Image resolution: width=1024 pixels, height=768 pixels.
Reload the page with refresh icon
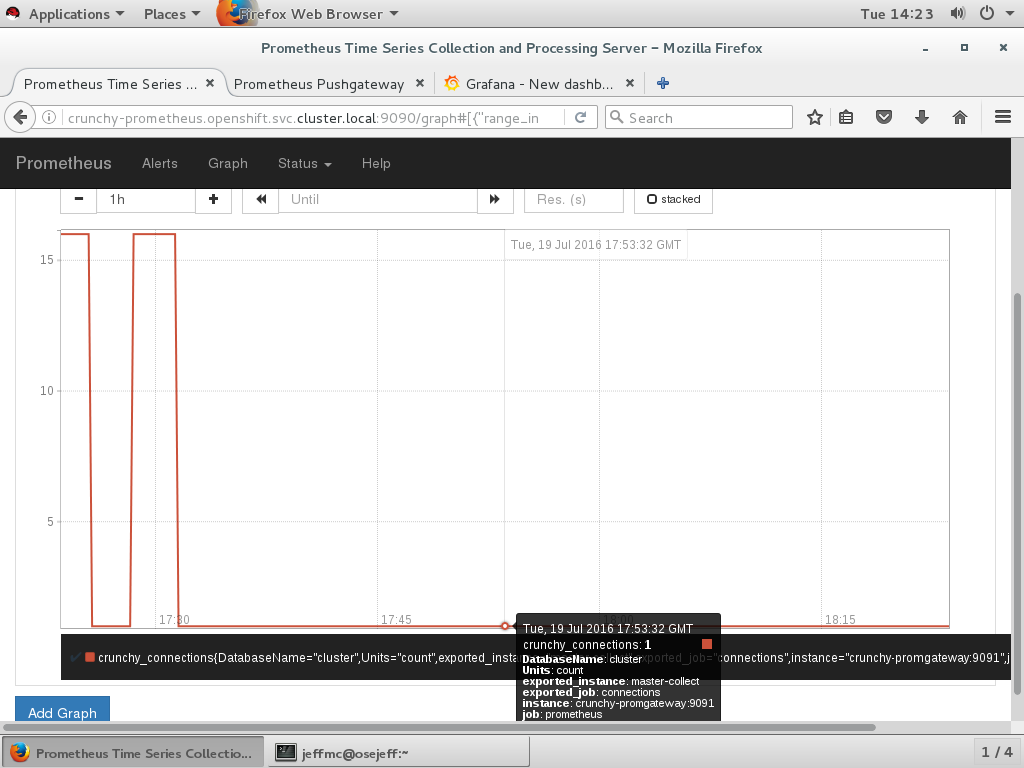point(580,118)
